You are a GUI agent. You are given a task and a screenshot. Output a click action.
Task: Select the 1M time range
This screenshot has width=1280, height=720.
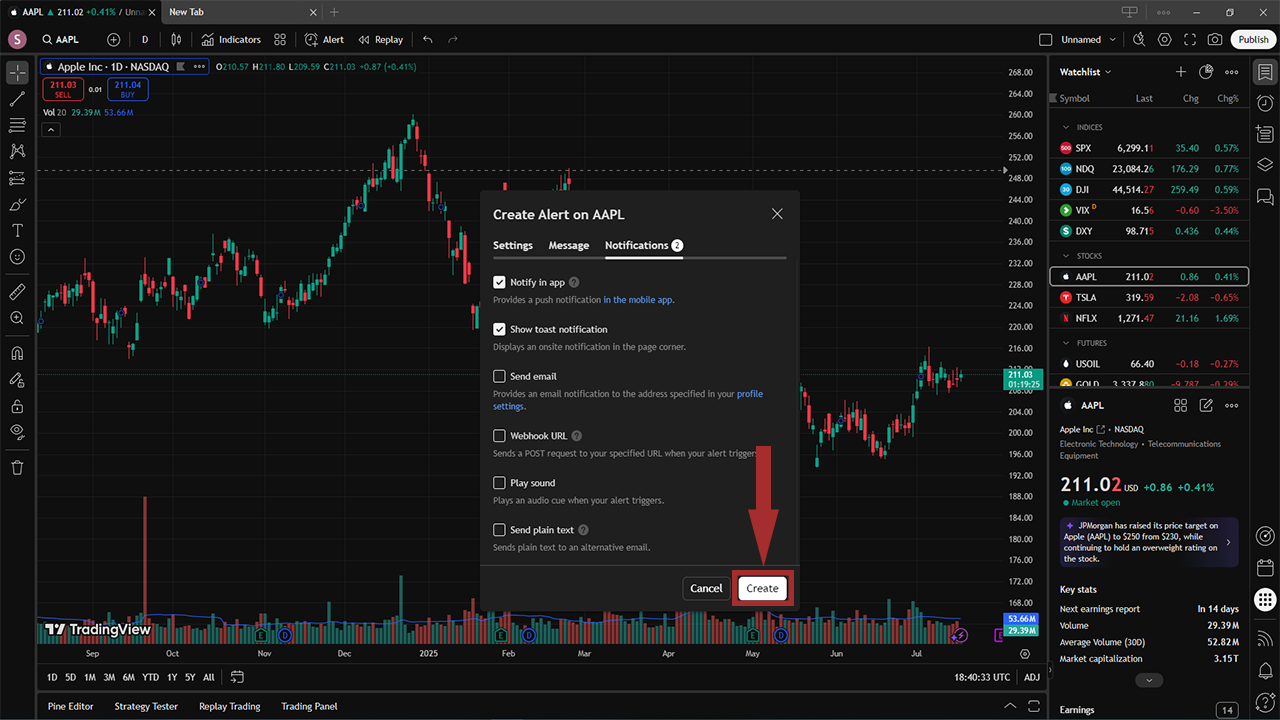click(x=90, y=677)
